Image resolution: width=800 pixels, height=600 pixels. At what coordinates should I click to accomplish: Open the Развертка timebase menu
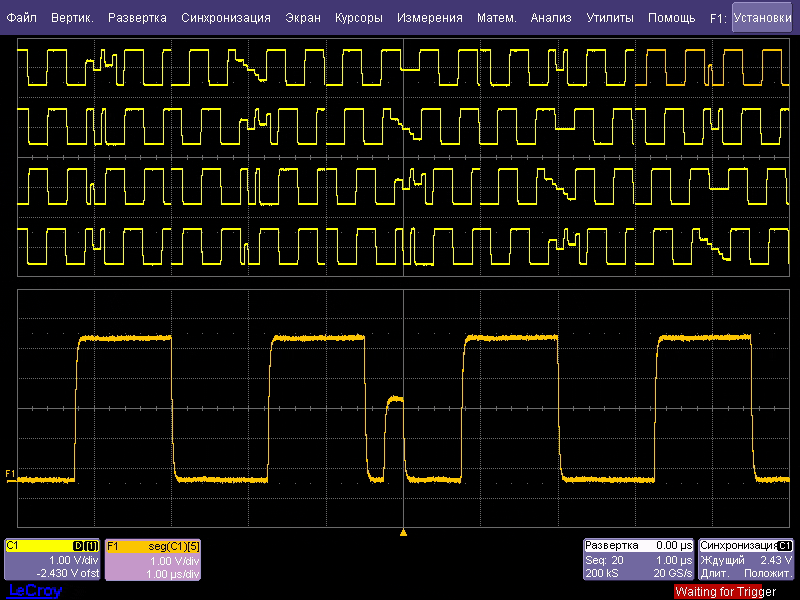point(138,18)
